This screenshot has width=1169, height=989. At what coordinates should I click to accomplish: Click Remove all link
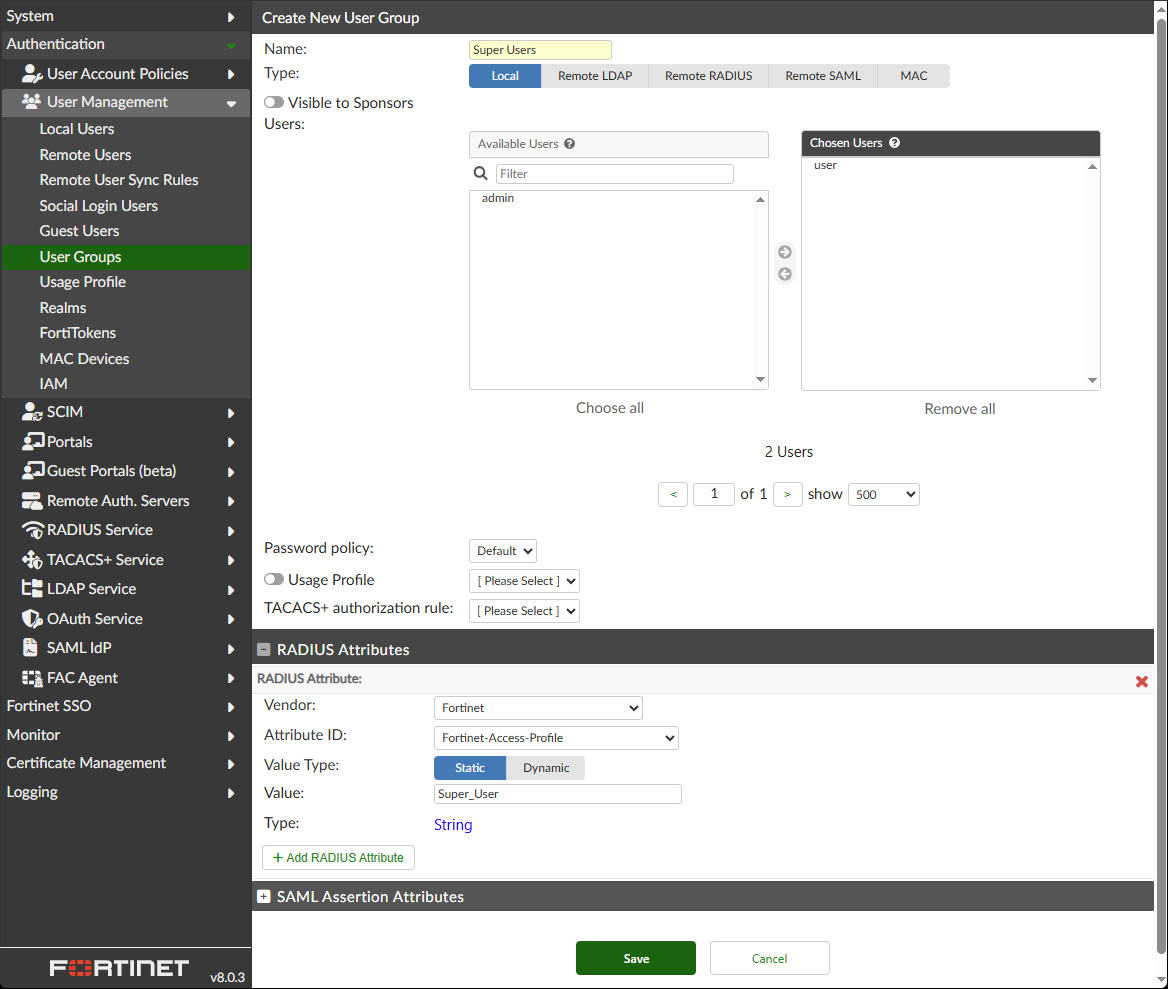(960, 408)
